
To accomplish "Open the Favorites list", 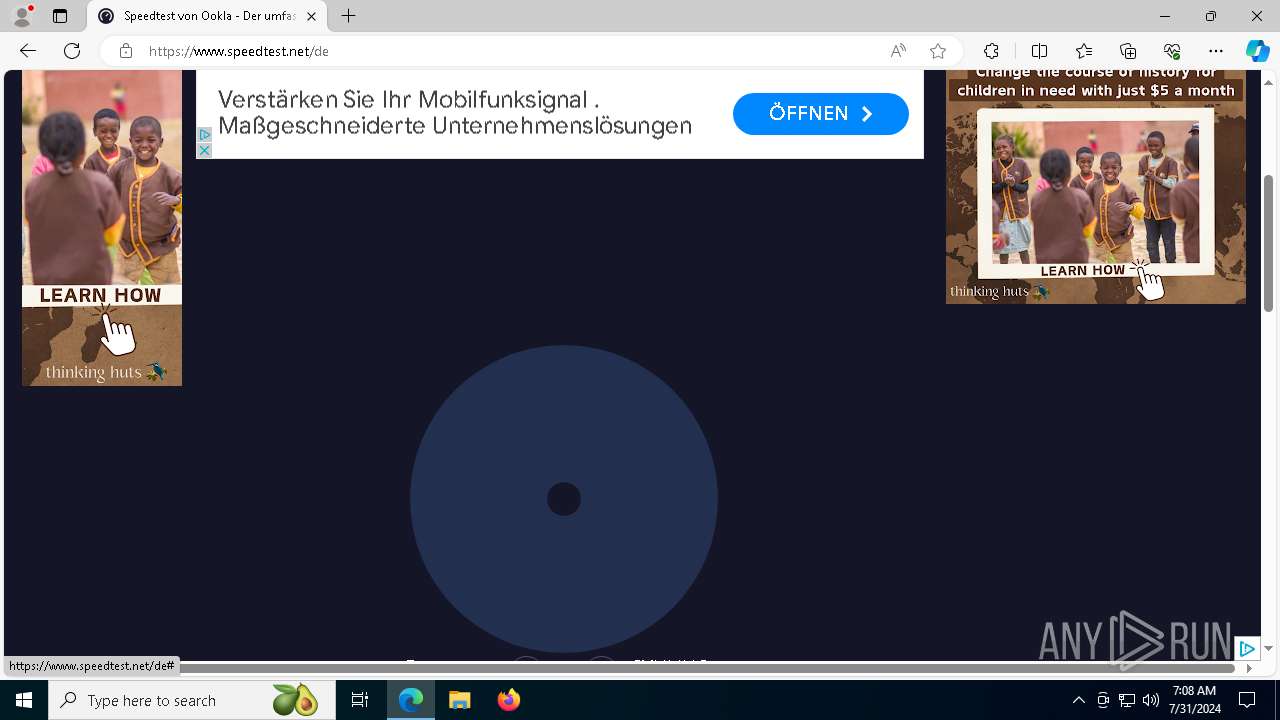I will (x=1084, y=51).
